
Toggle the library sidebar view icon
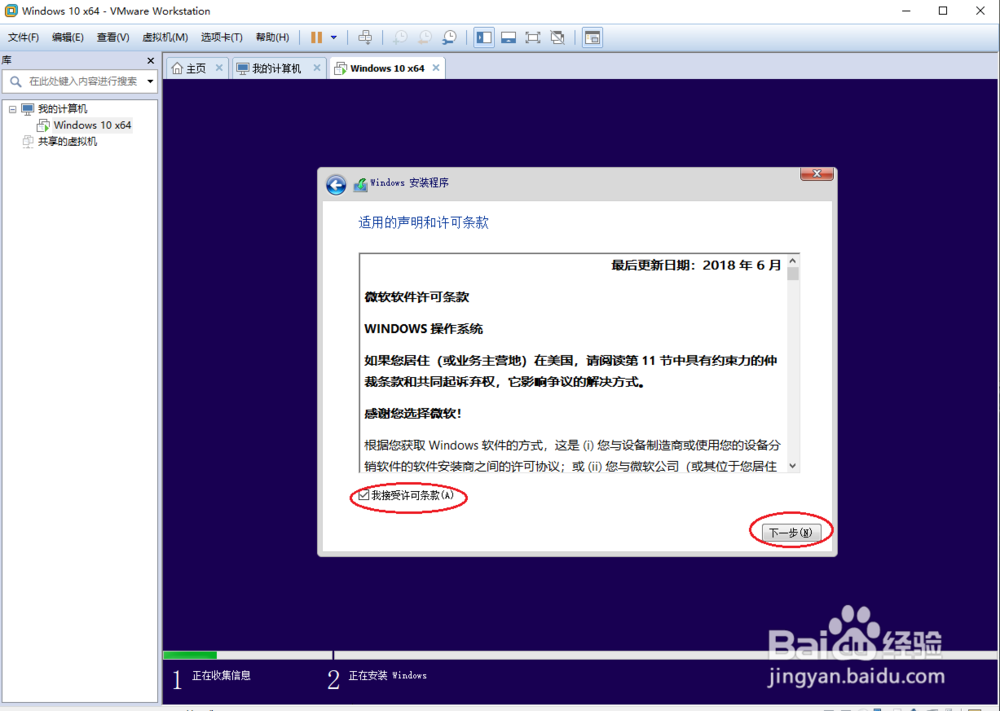click(x=484, y=38)
